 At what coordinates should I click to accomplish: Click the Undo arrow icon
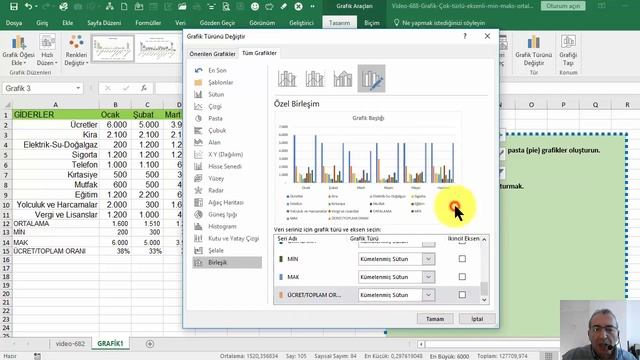pyautogui.click(x=28, y=7)
